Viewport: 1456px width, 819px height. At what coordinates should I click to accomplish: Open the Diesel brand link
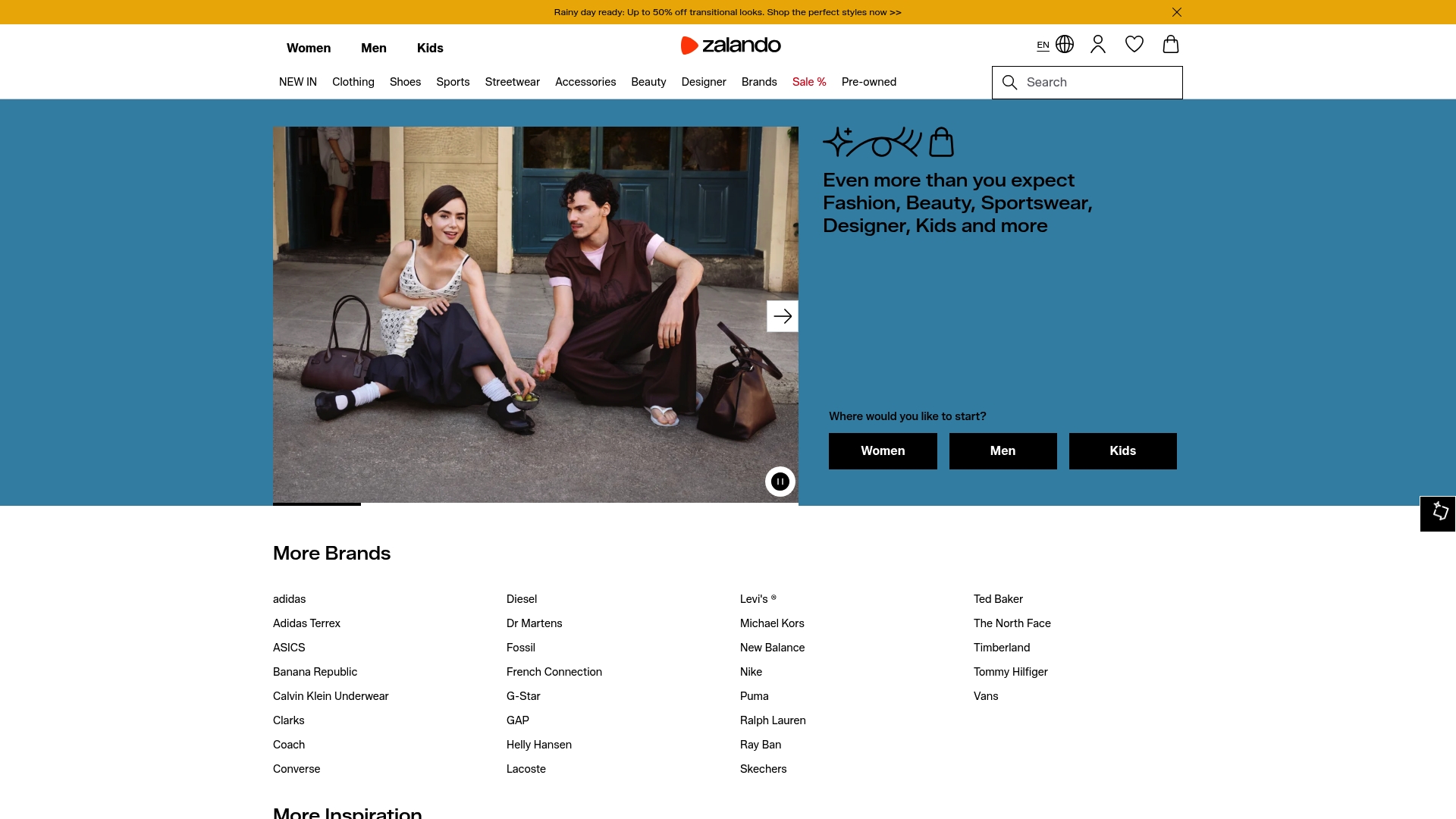522,599
